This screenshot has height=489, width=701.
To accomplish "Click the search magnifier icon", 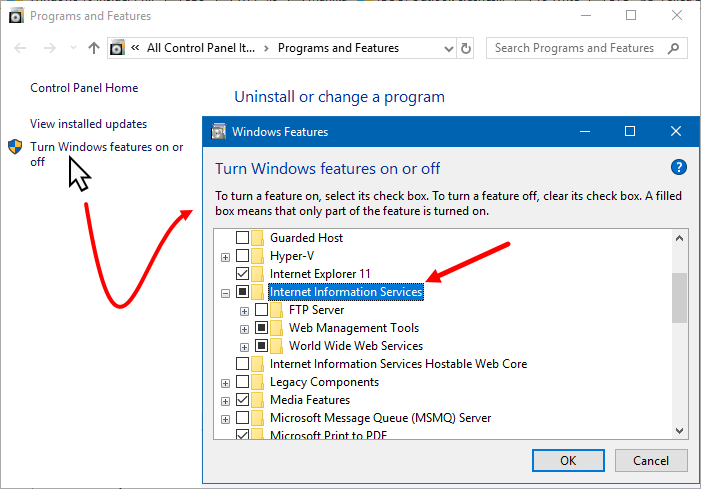I will (673, 48).
